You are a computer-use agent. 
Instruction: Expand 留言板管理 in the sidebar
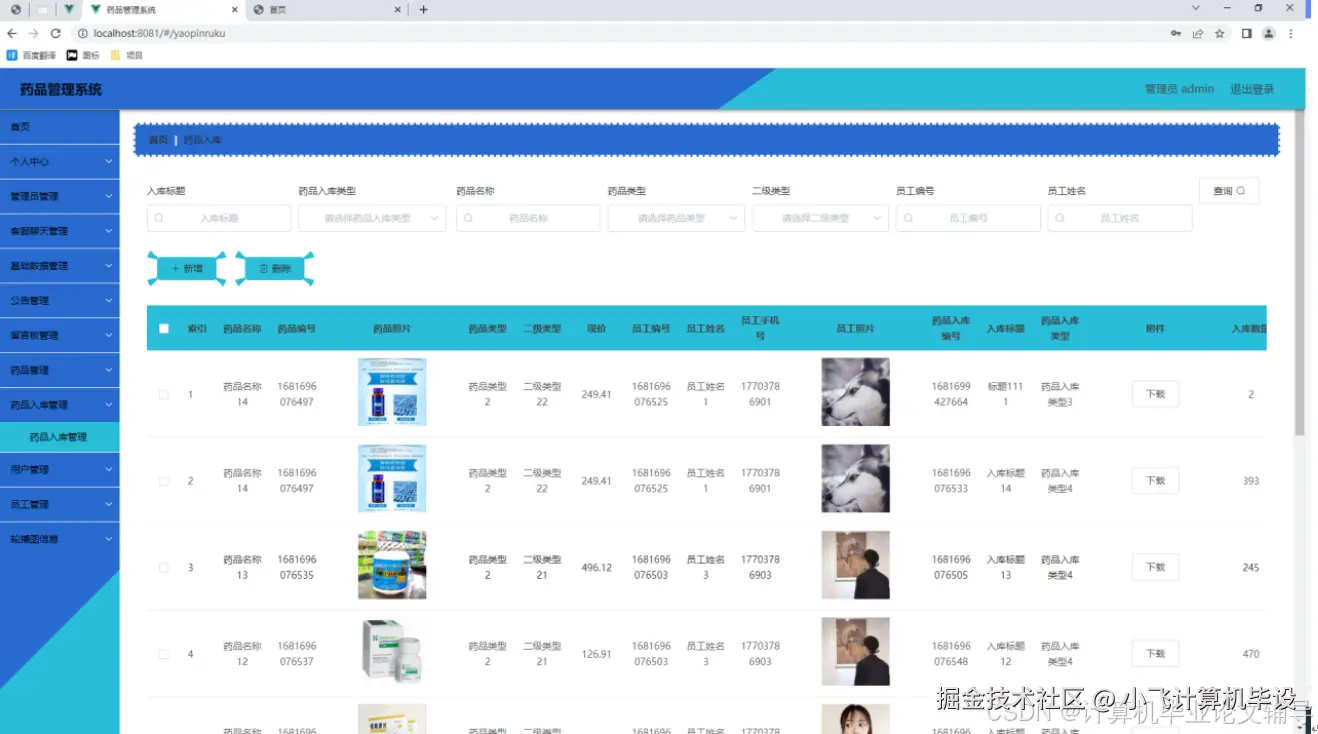tap(60, 335)
